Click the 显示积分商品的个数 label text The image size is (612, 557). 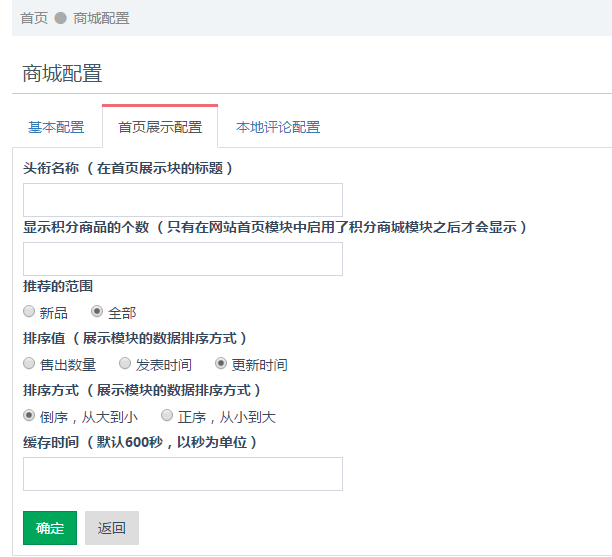coord(86,227)
